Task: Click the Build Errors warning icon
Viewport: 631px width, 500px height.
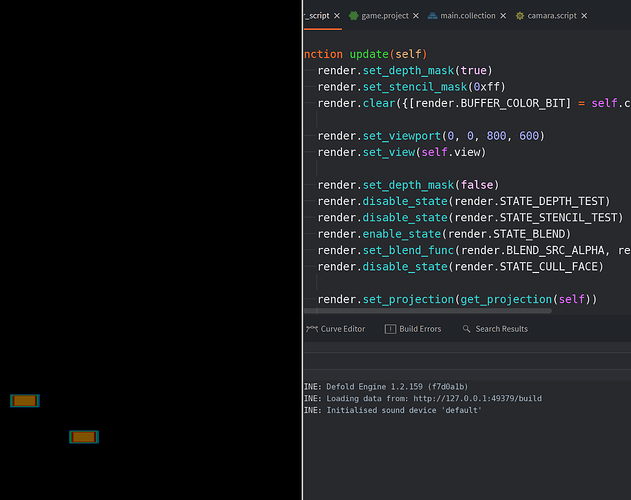Action: pyautogui.click(x=390, y=329)
